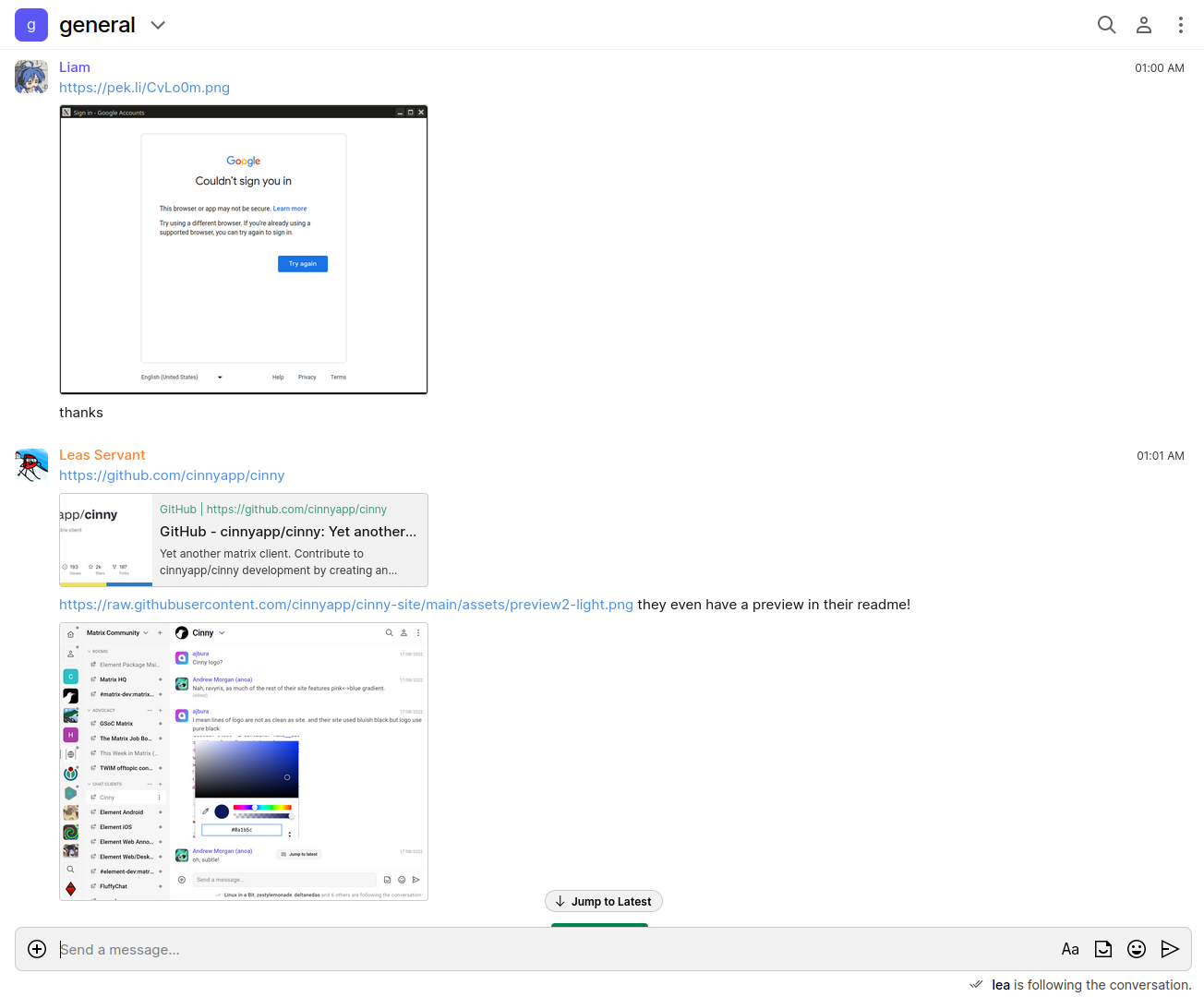Image resolution: width=1204 pixels, height=997 pixels.
Task: Click the username Liam
Action: pos(75,67)
